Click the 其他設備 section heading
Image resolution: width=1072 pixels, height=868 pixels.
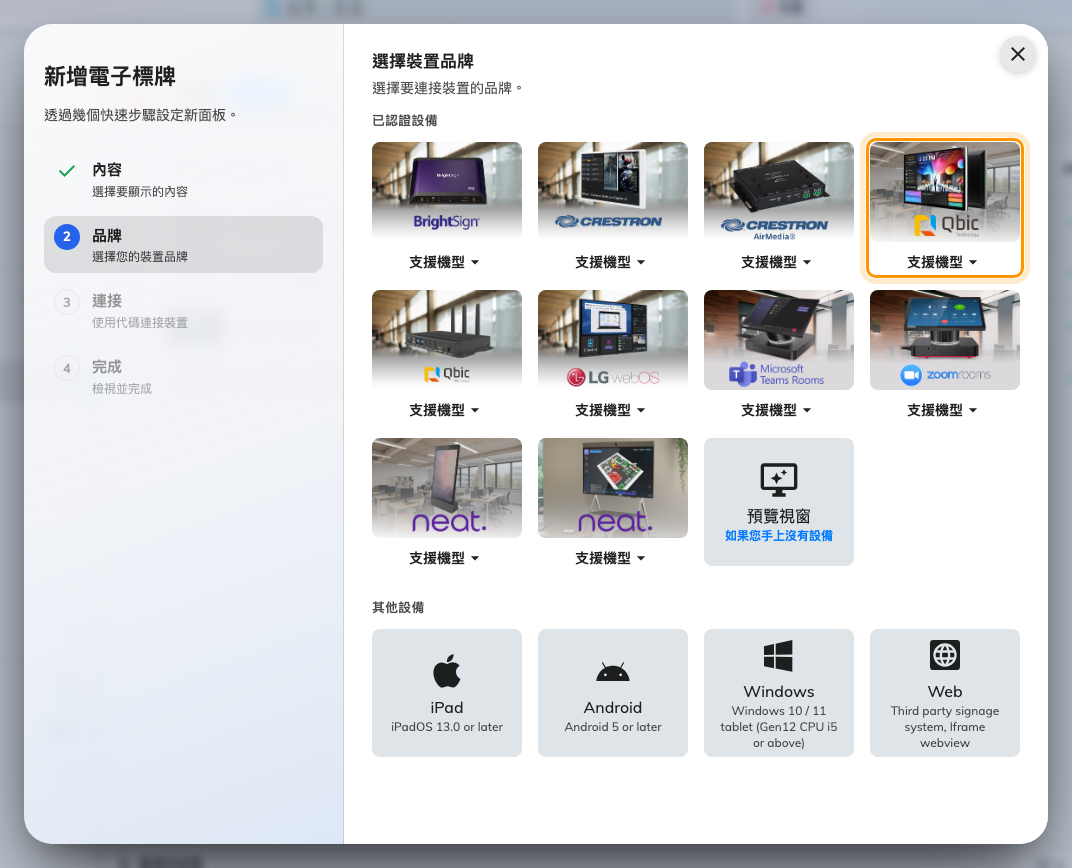click(398, 608)
